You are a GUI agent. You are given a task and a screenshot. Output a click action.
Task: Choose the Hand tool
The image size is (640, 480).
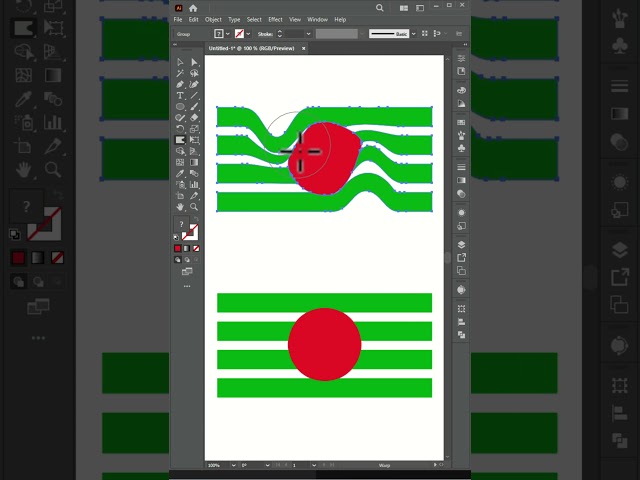[x=180, y=207]
